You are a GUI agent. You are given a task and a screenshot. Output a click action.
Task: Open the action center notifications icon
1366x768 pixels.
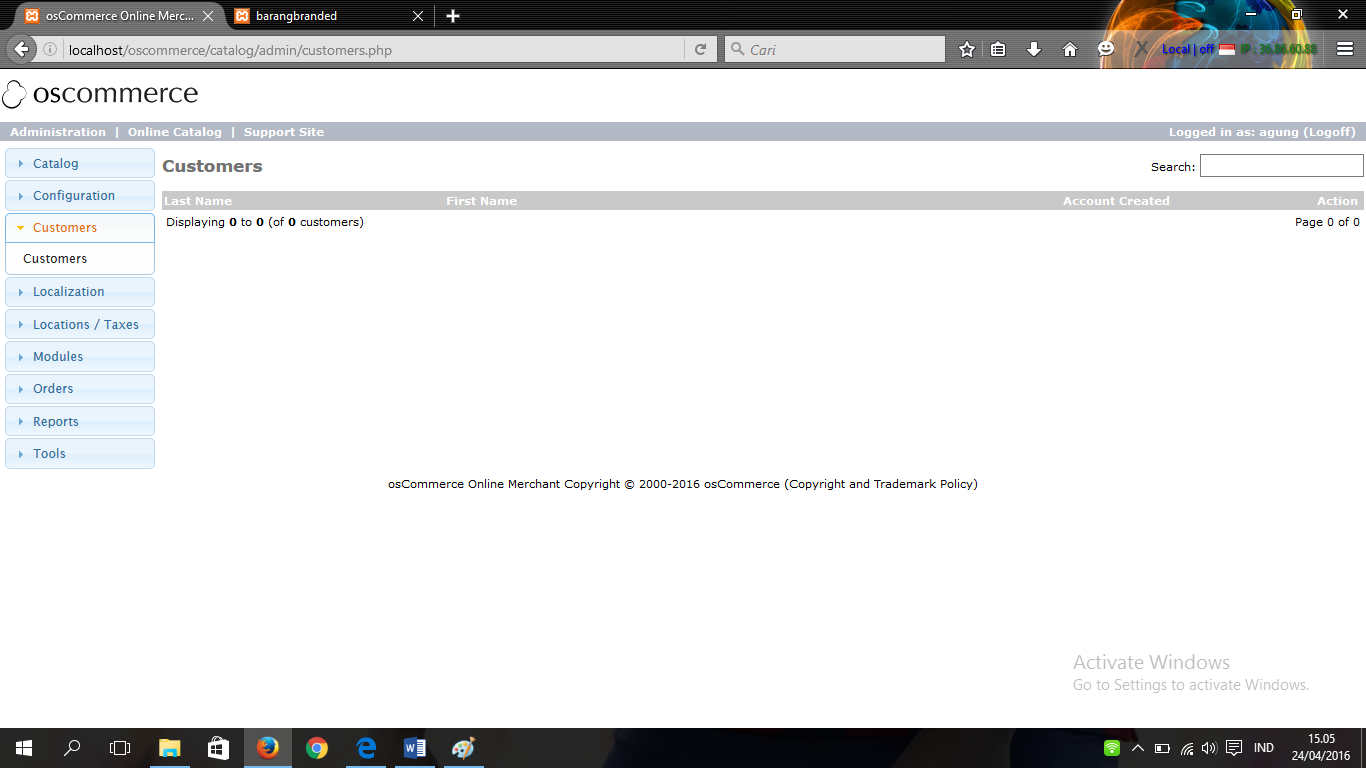(x=1234, y=748)
